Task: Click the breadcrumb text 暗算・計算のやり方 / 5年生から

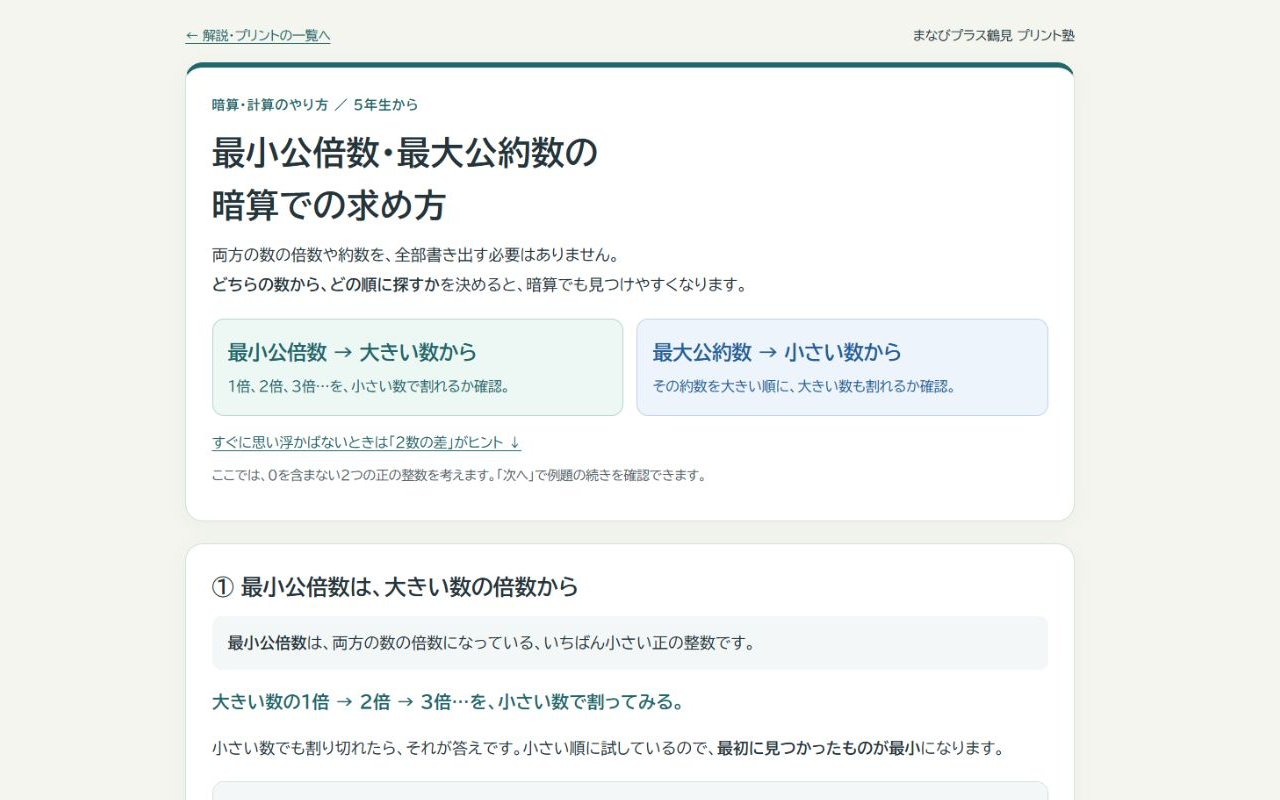Action: (315, 105)
